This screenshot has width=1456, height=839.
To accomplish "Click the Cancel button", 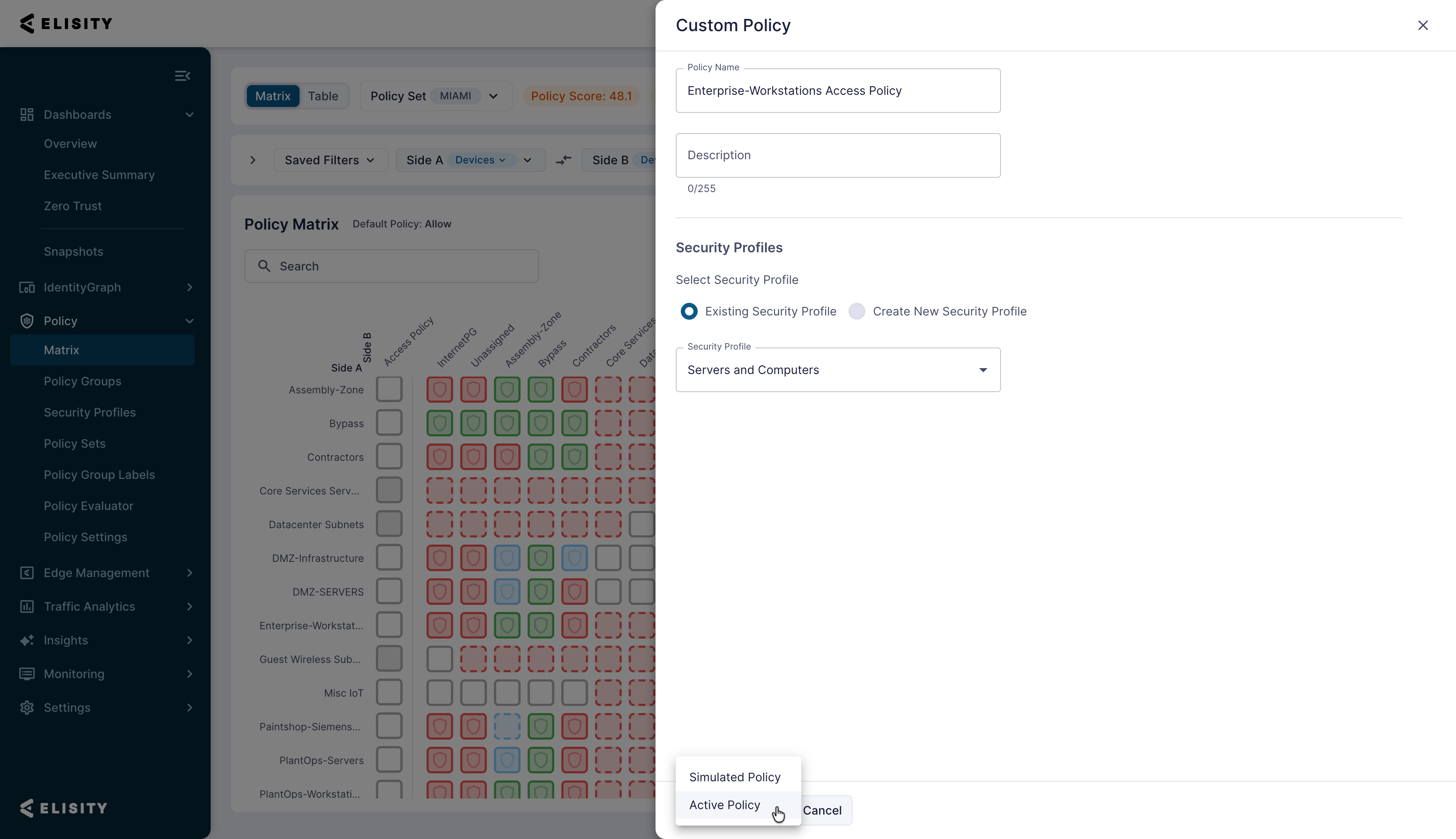I will click(822, 811).
